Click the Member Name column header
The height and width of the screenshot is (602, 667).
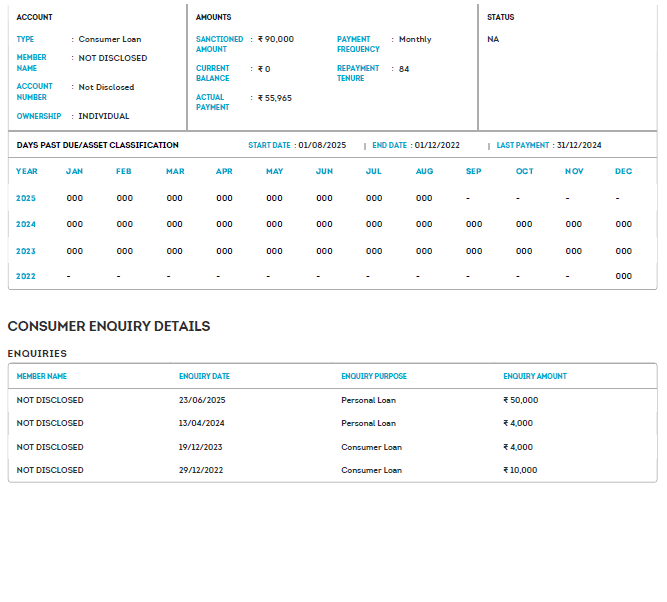[x=42, y=376]
